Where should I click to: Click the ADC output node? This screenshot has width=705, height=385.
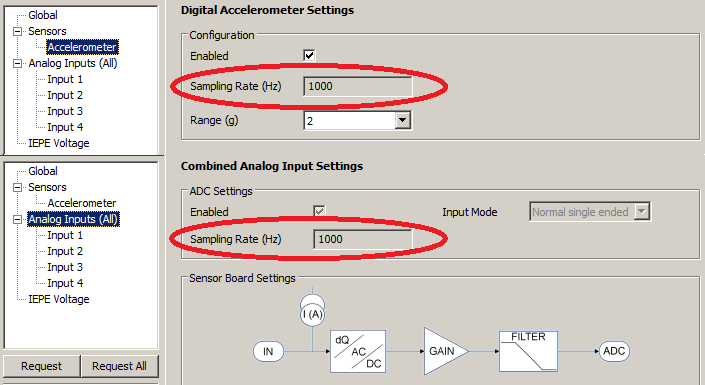614,351
